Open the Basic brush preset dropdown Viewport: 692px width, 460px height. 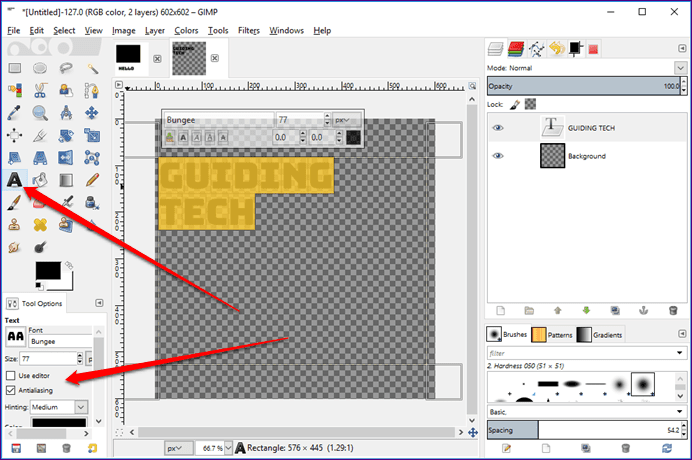[x=679, y=412]
